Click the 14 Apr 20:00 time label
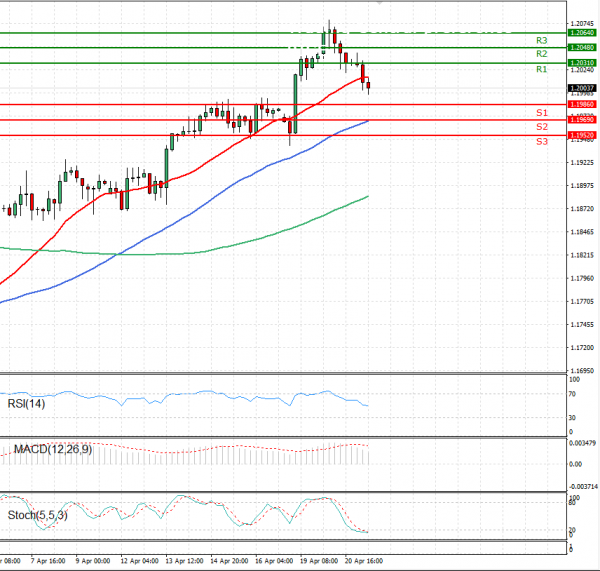 click(229, 561)
